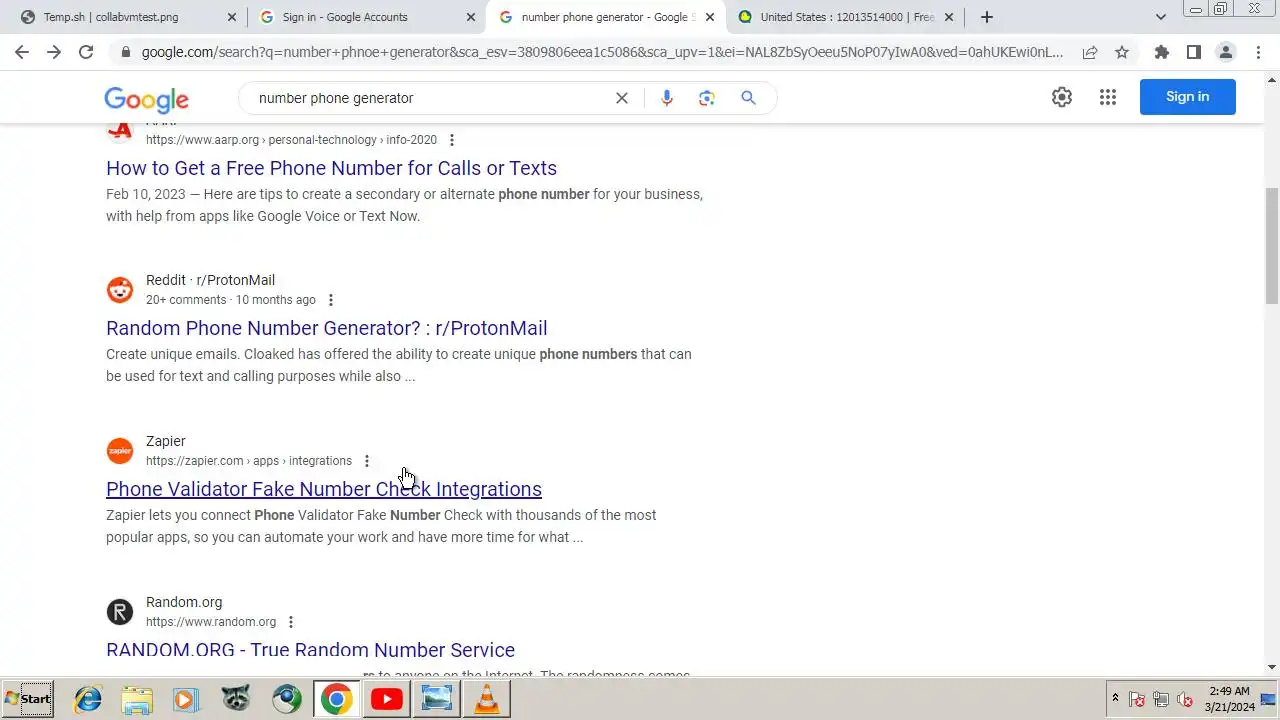The width and height of the screenshot is (1280, 720).
Task: Go back to the previous page
Action: [x=22, y=52]
